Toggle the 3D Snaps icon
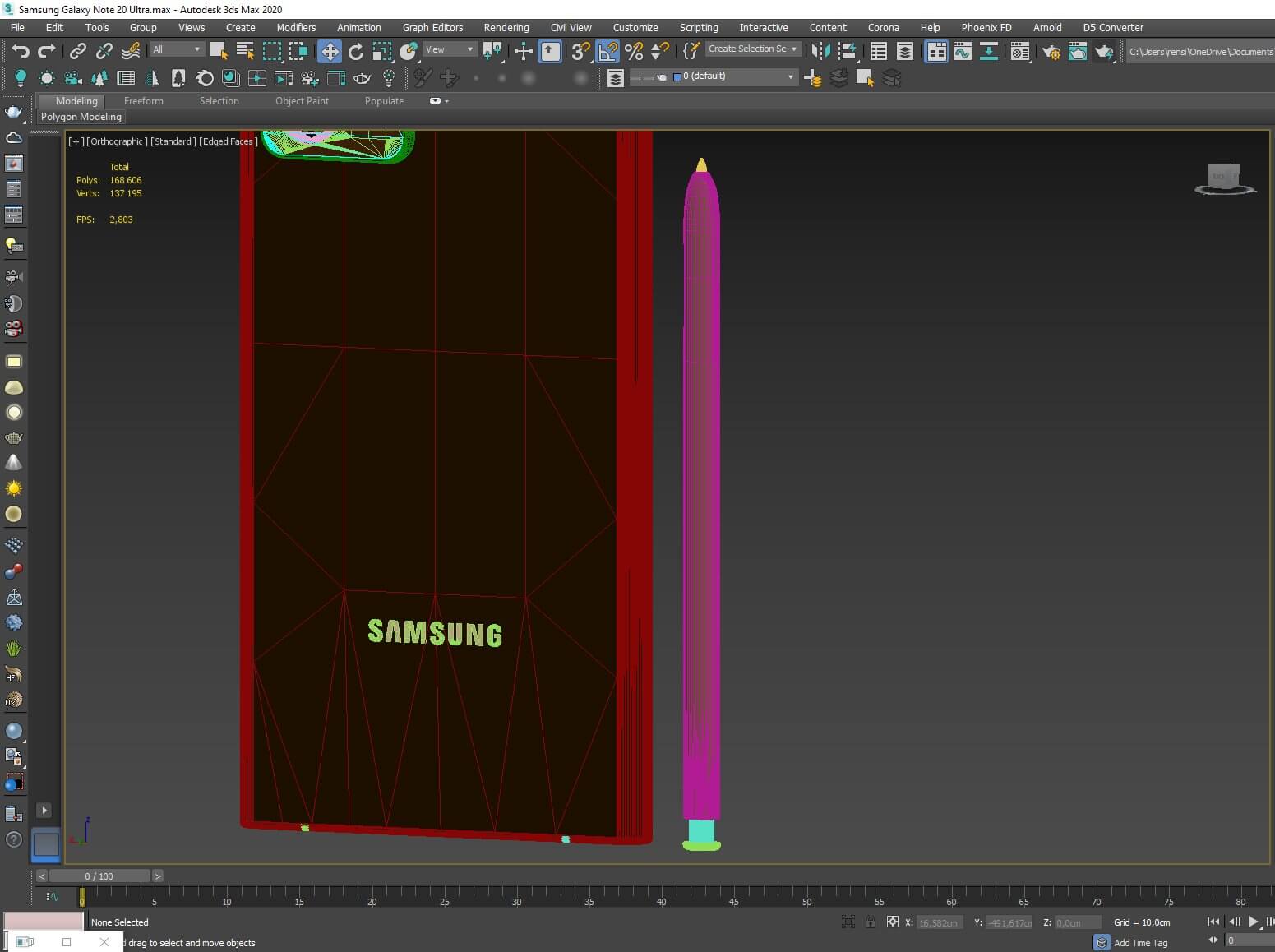Screen dimensions: 1275x952 pyautogui.click(x=580, y=52)
